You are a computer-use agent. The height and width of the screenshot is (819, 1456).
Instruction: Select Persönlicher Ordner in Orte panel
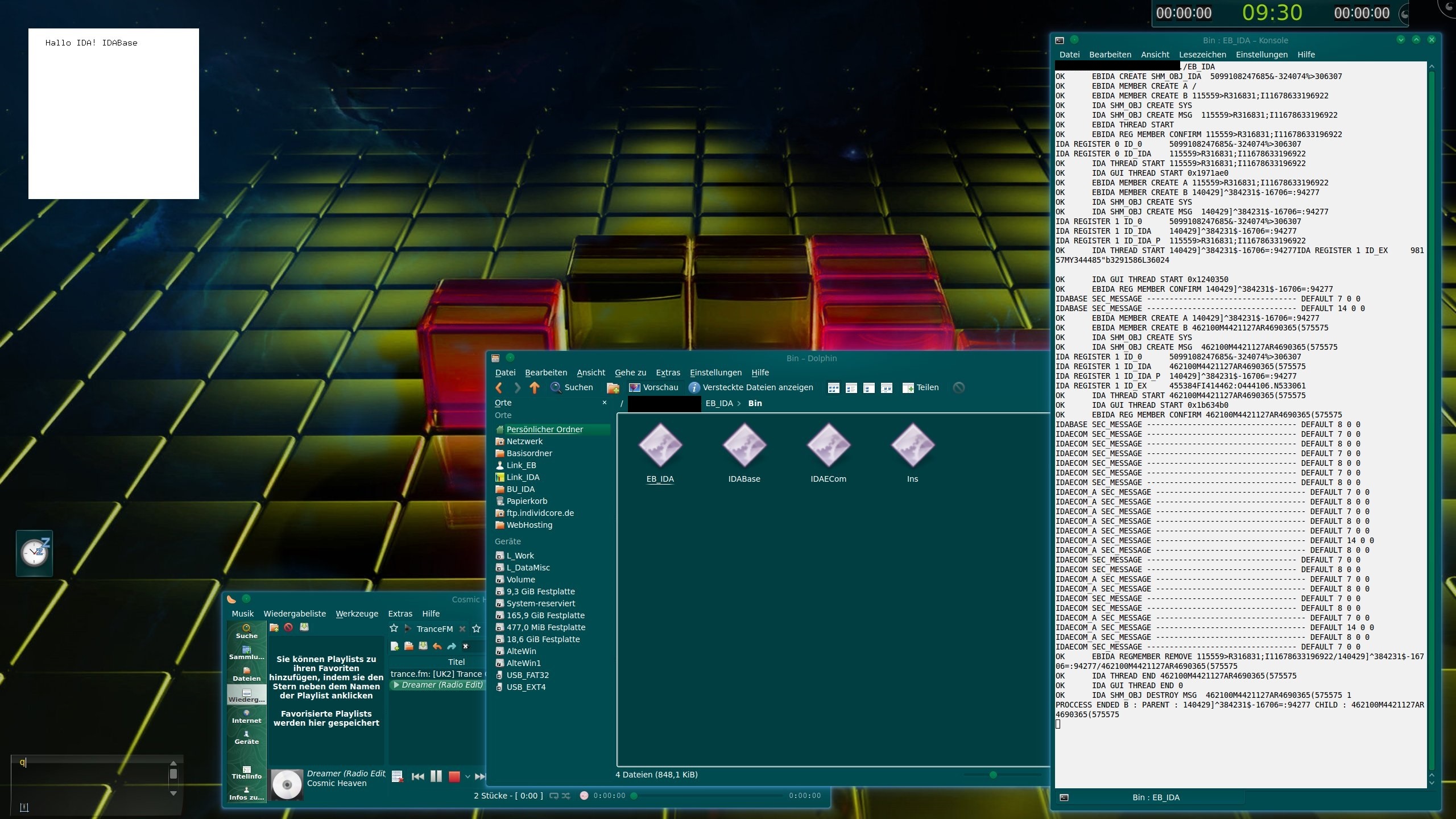pyautogui.click(x=544, y=429)
